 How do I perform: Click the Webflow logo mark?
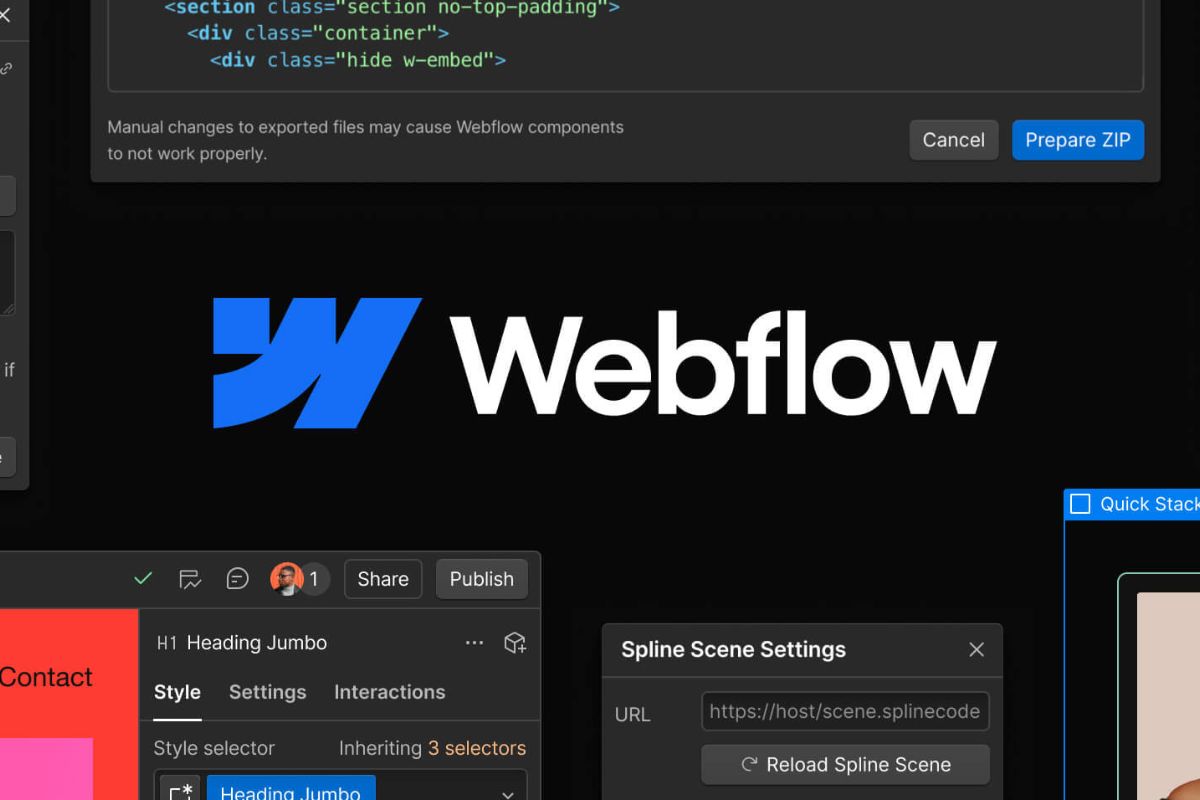click(x=317, y=362)
